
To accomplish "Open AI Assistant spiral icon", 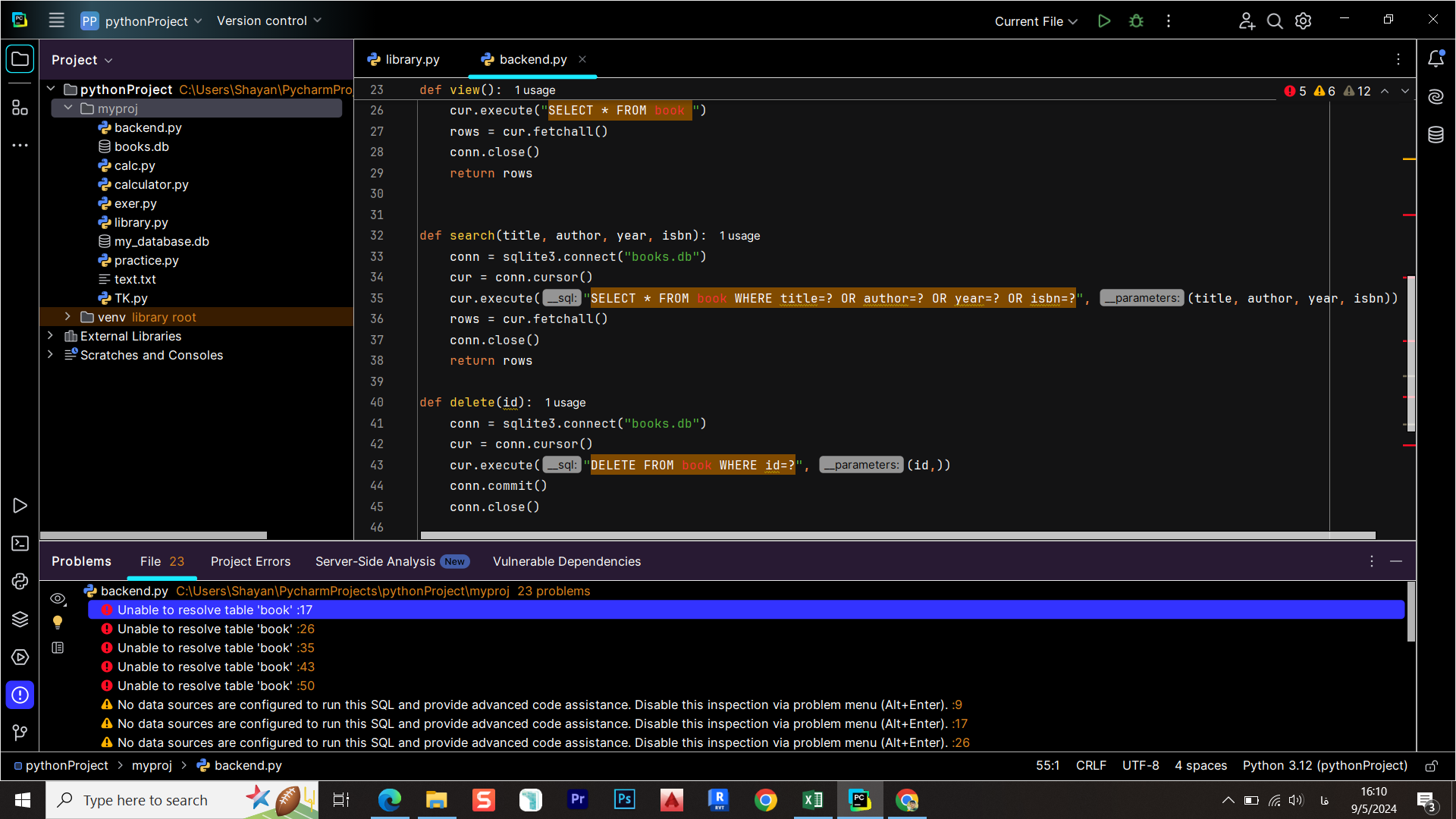I will pos(1436,97).
